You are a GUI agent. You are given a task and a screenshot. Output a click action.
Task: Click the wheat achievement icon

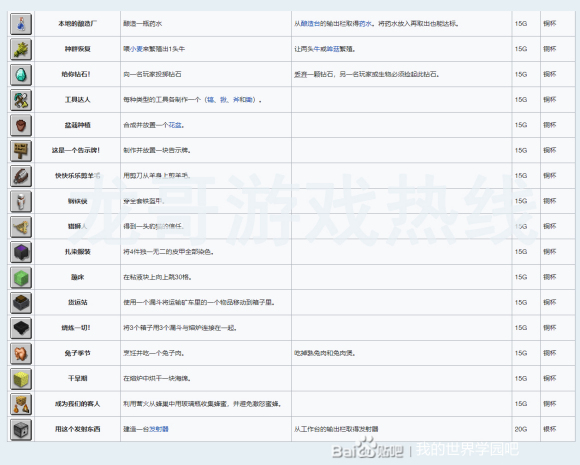[x=21, y=49]
